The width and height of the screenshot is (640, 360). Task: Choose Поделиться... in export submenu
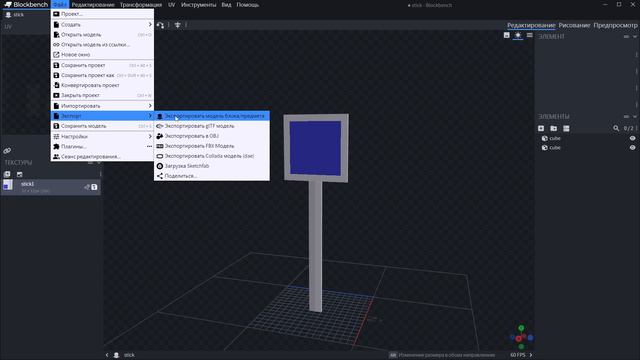[212, 176]
